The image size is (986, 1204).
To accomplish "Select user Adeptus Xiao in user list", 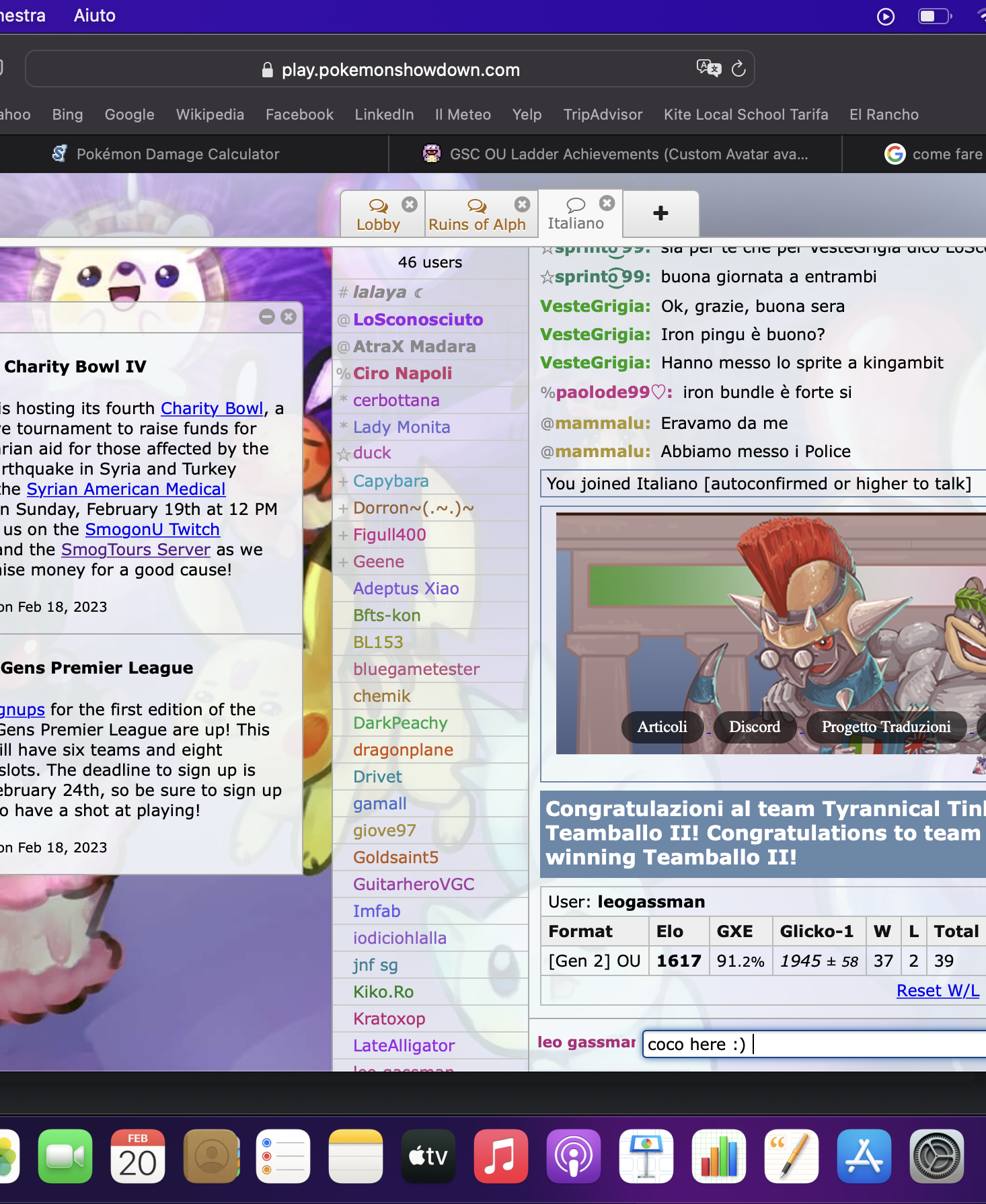I will point(430,588).
